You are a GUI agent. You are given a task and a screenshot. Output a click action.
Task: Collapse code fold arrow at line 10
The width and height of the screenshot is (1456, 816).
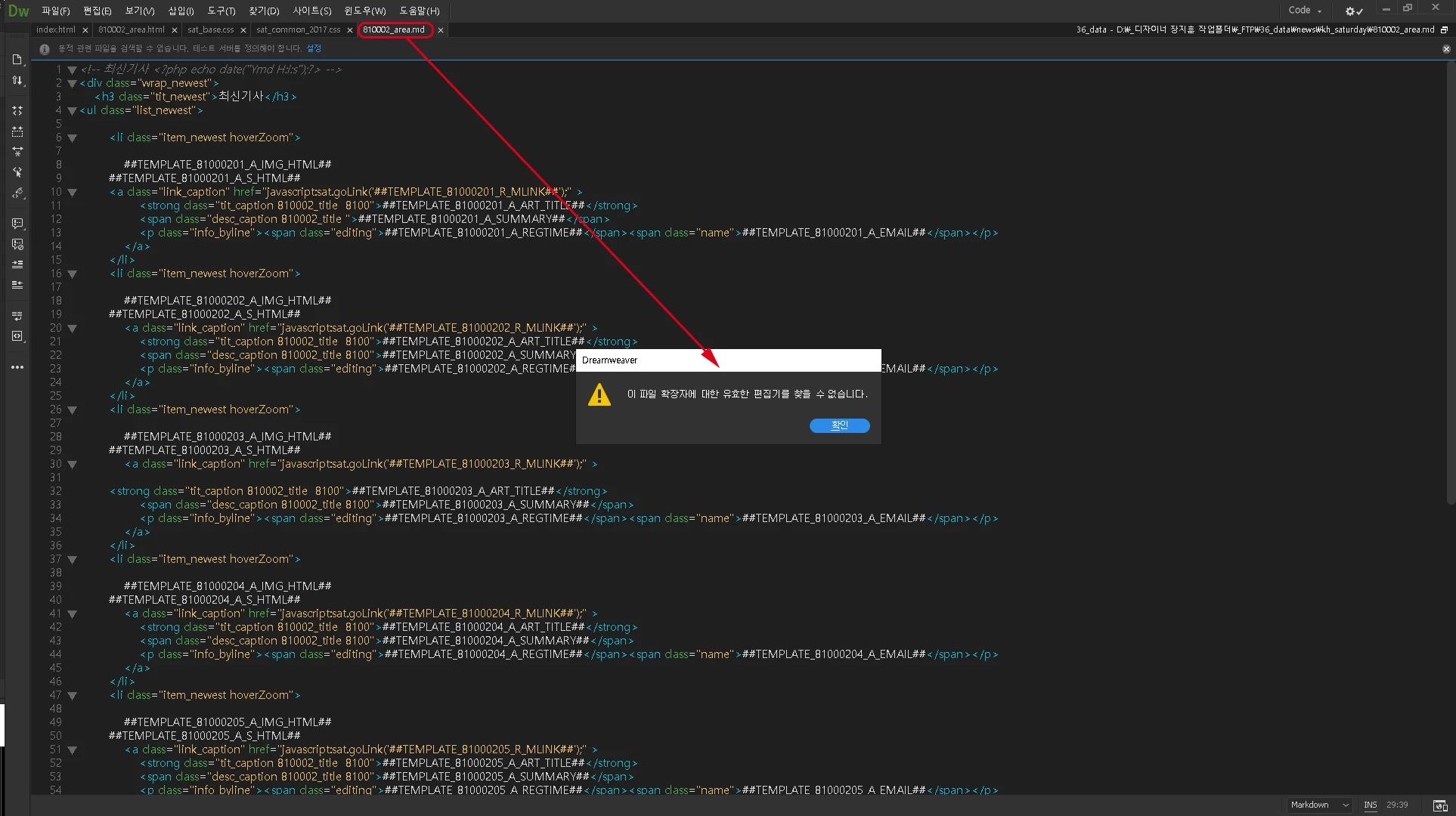pos(73,193)
